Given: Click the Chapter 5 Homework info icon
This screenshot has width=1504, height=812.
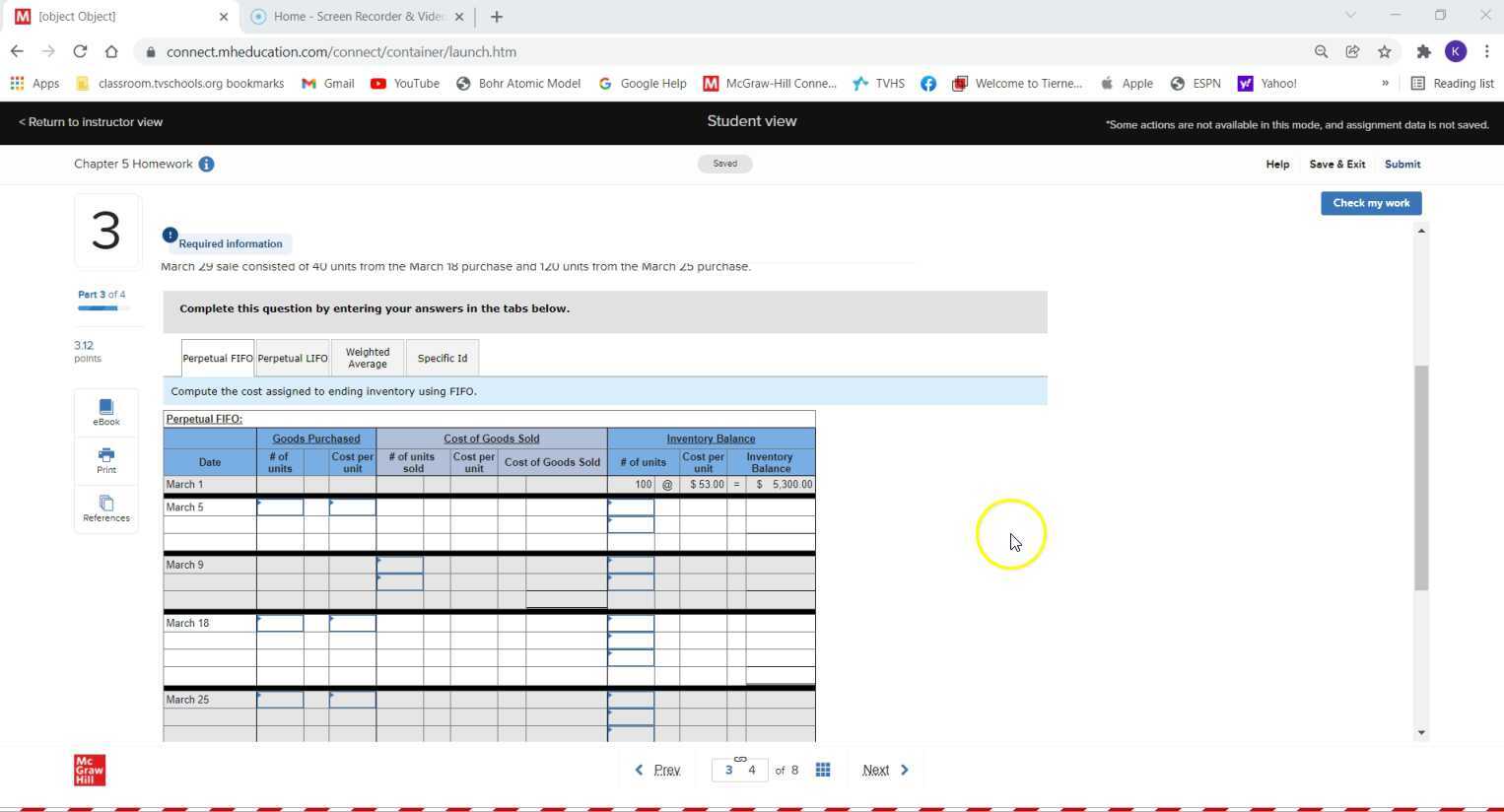Looking at the screenshot, I should [206, 165].
